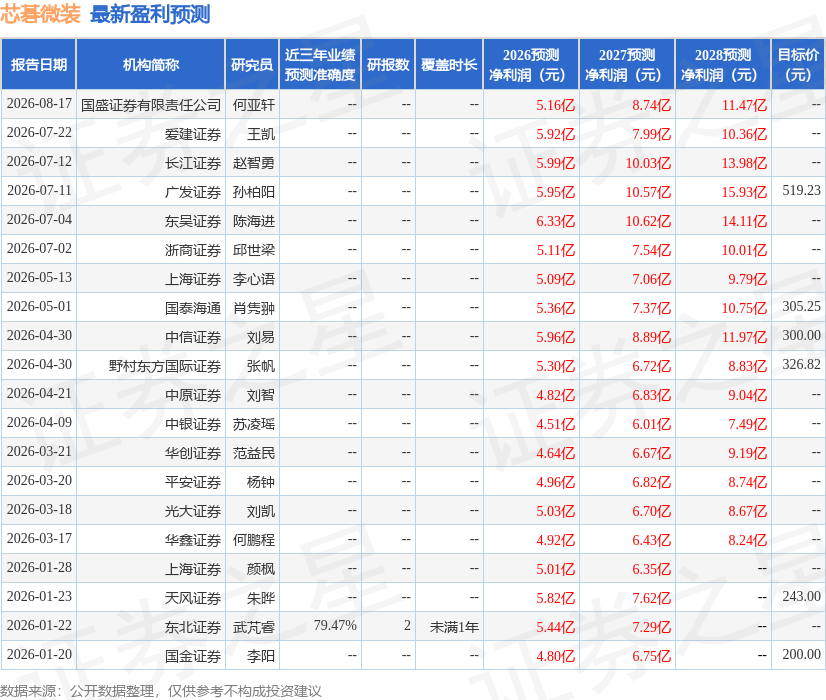Screen dimensions: 826x700
Task: Click the 机构简称 column header
Action: (x=151, y=64)
